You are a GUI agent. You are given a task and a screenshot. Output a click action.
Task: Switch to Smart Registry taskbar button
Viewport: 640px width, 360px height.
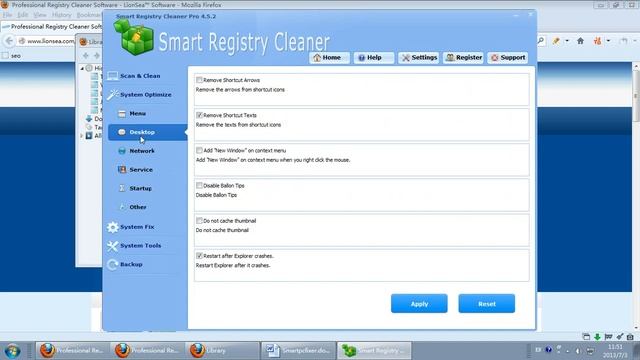coord(374,351)
